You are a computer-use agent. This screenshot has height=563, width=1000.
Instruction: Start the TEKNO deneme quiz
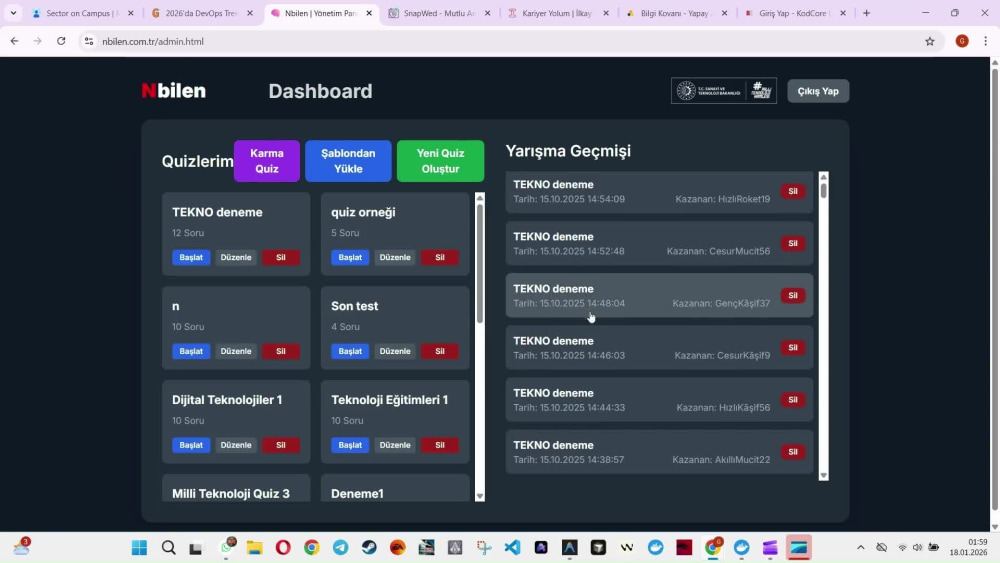(191, 257)
